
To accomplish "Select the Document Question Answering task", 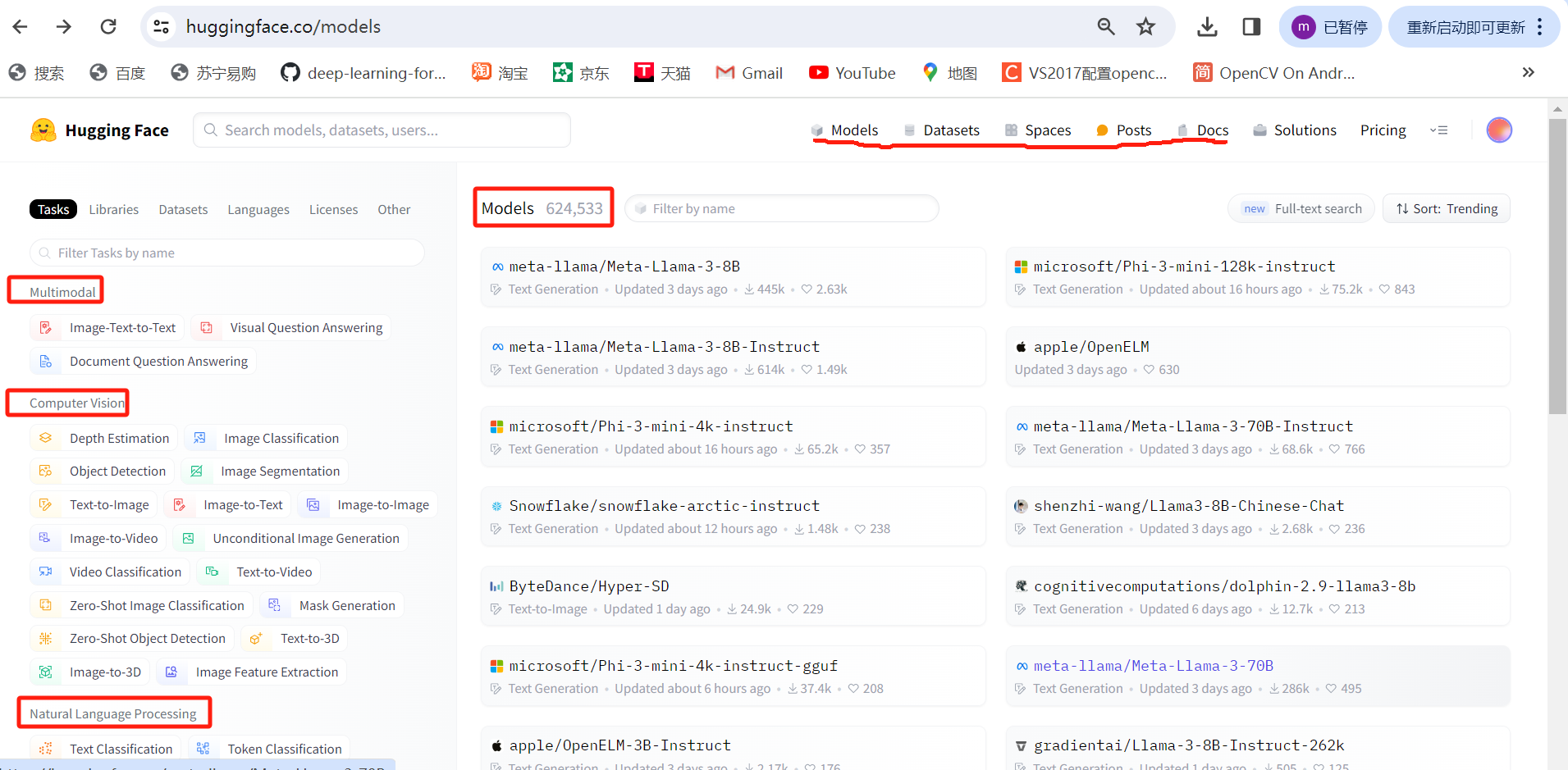I will (144, 361).
